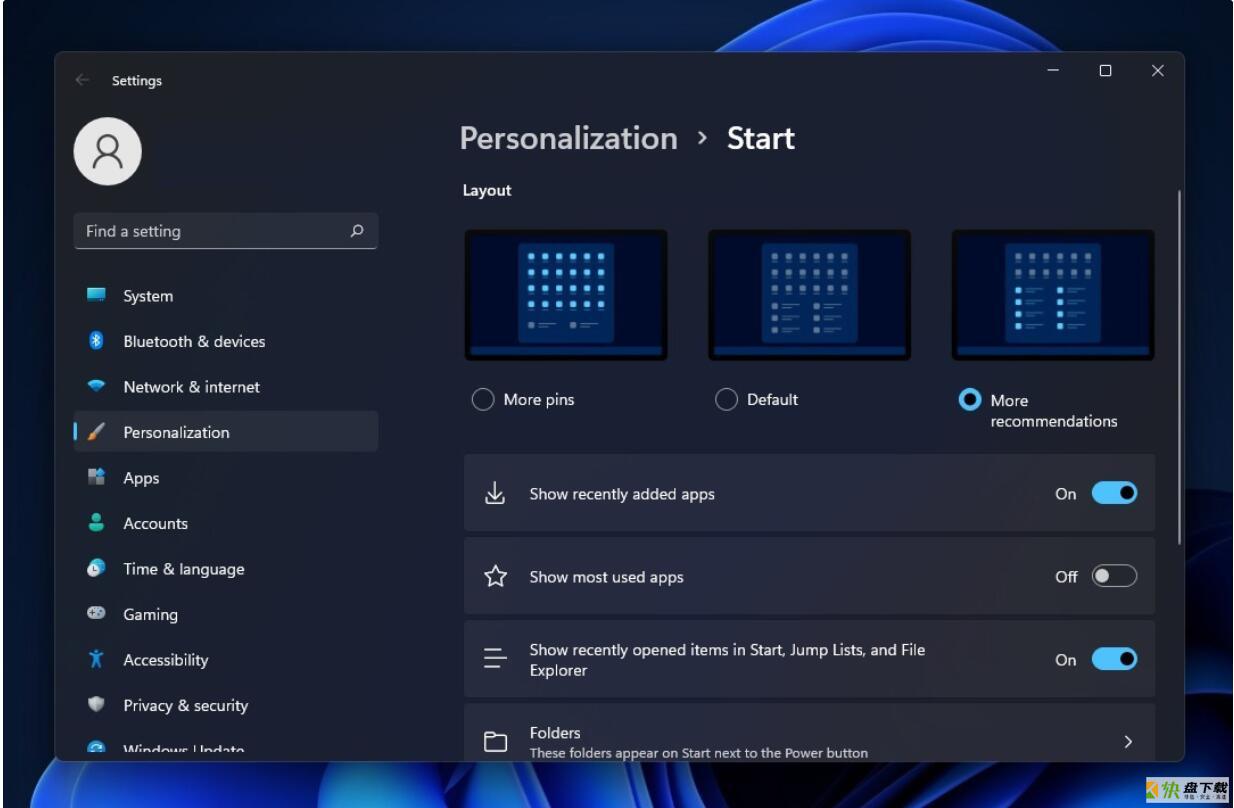Click the Accounts person icon
The height and width of the screenshot is (808, 1234).
[96, 523]
